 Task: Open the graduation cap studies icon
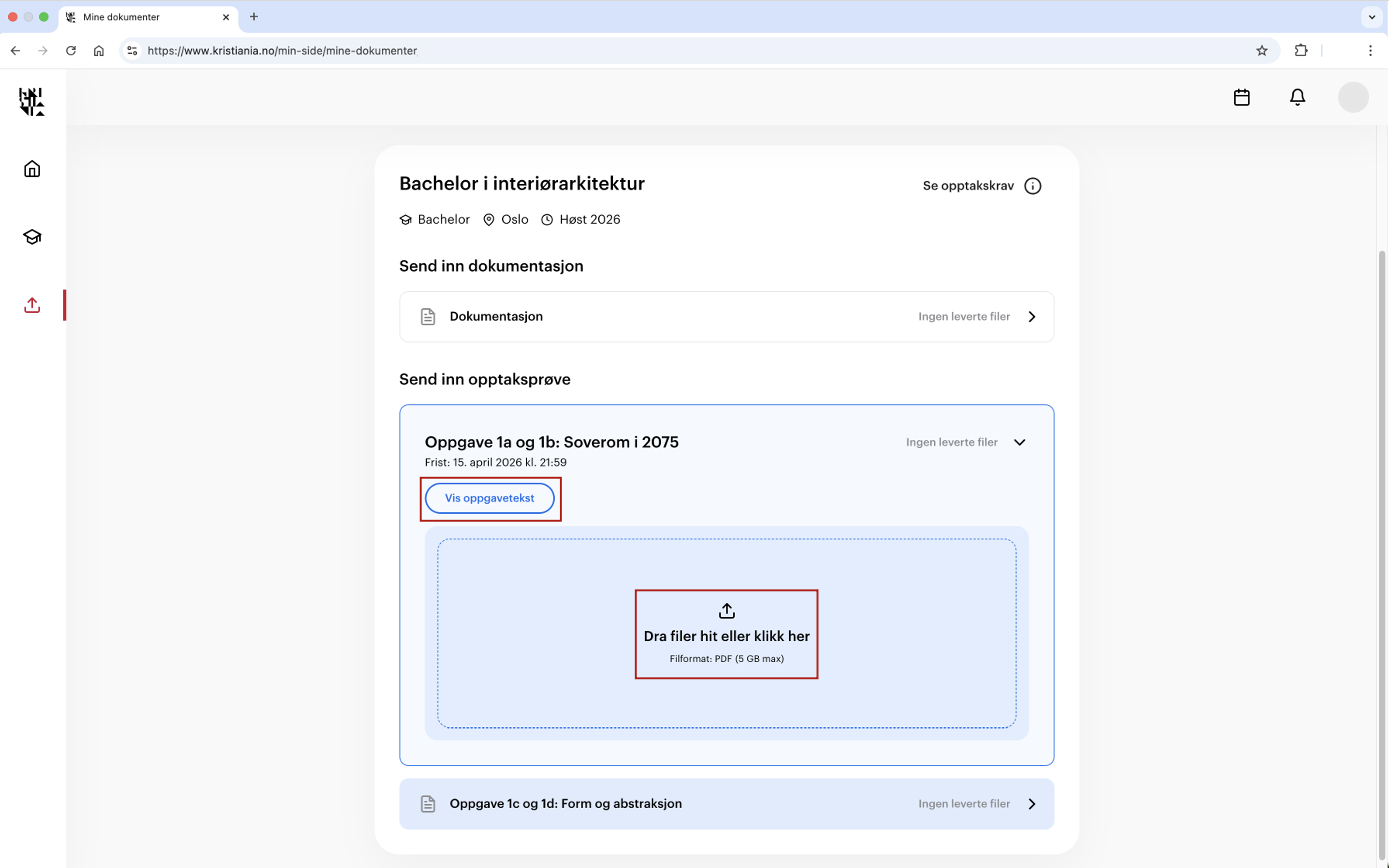[x=32, y=236]
